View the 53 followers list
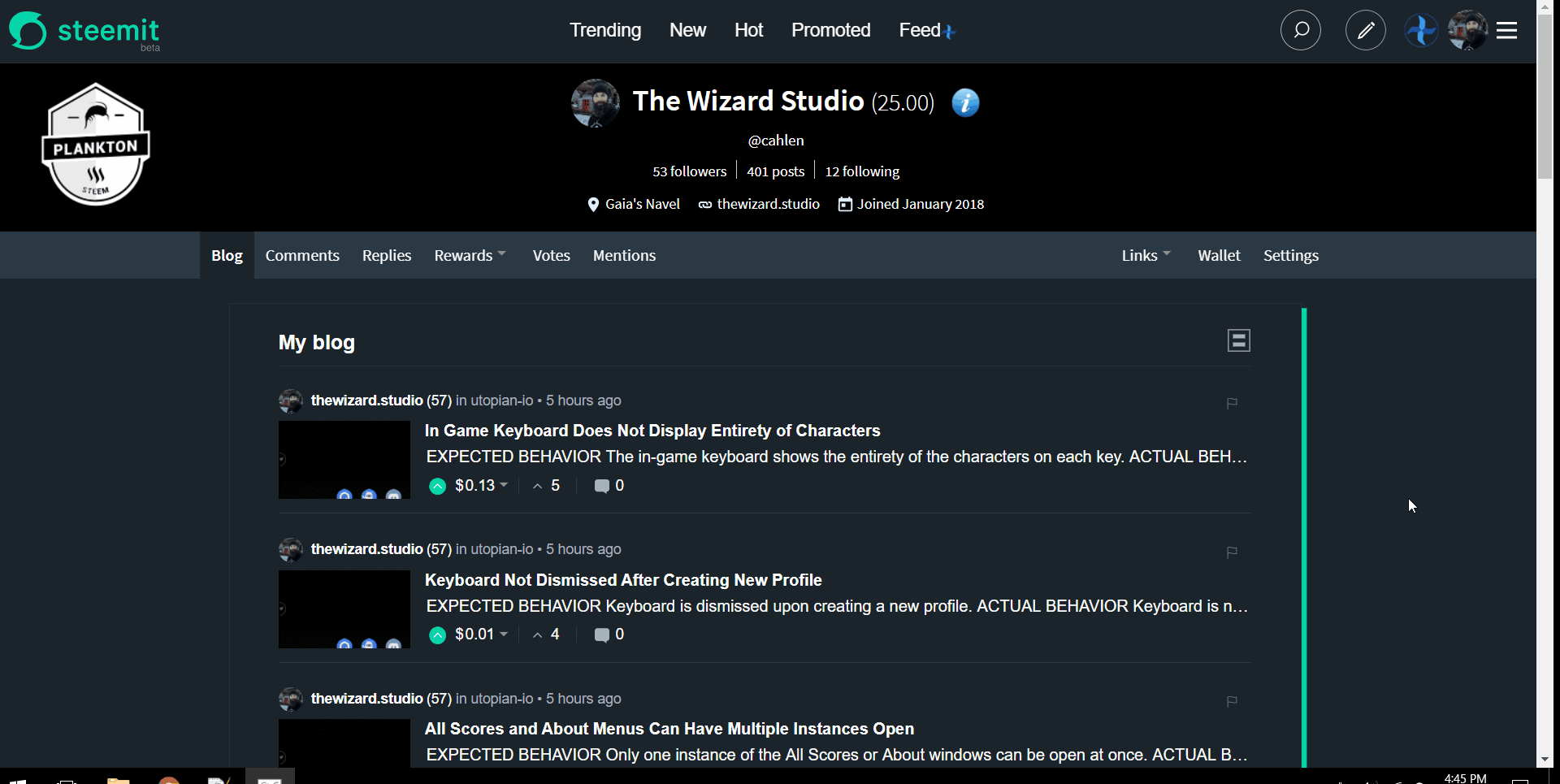 click(x=690, y=171)
